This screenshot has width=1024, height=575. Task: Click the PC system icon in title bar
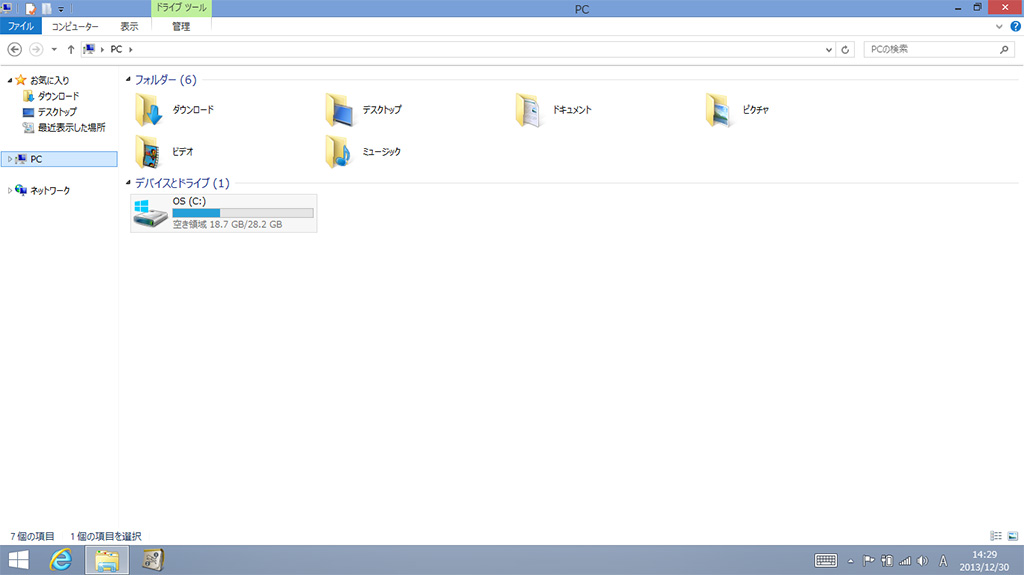pos(7,8)
